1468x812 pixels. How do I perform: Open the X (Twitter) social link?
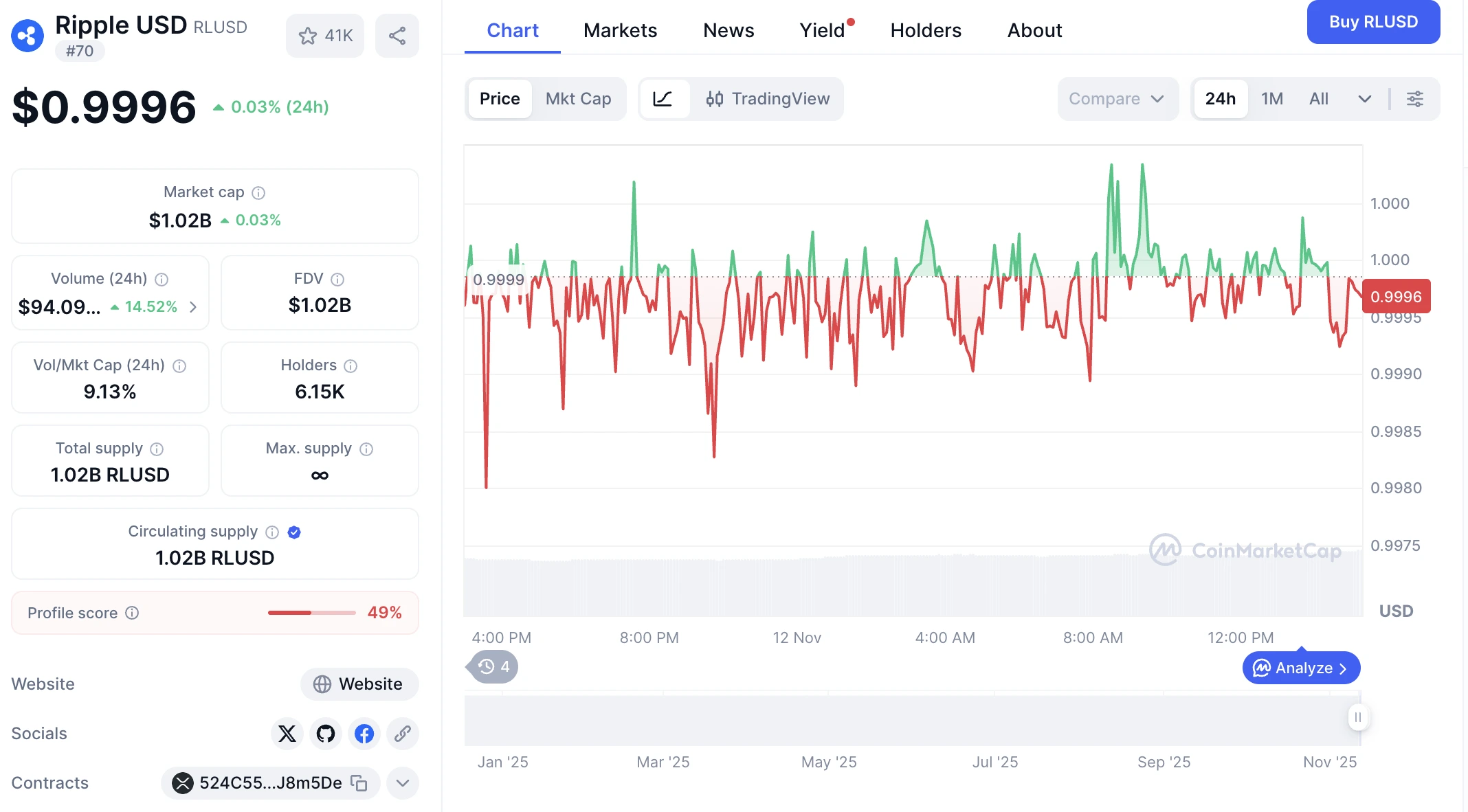pos(287,734)
